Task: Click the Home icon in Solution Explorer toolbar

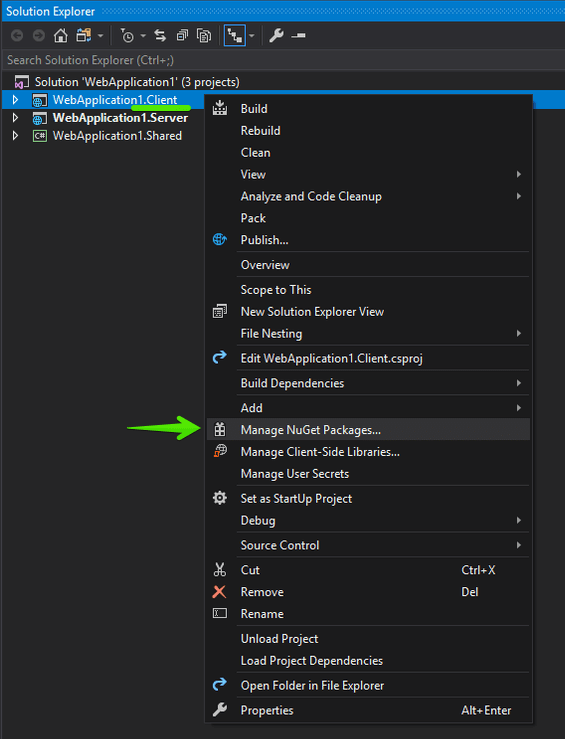Action: pos(60,36)
